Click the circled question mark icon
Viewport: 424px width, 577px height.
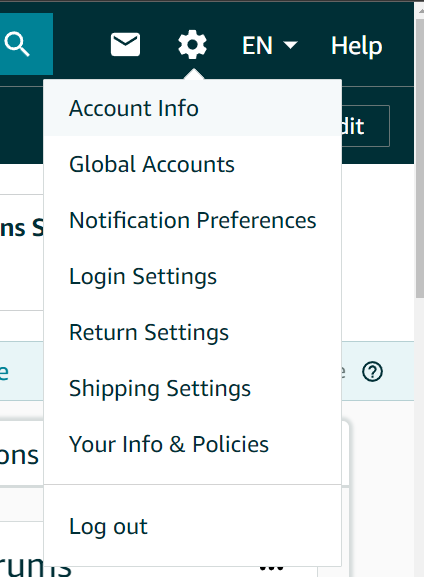[372, 372]
